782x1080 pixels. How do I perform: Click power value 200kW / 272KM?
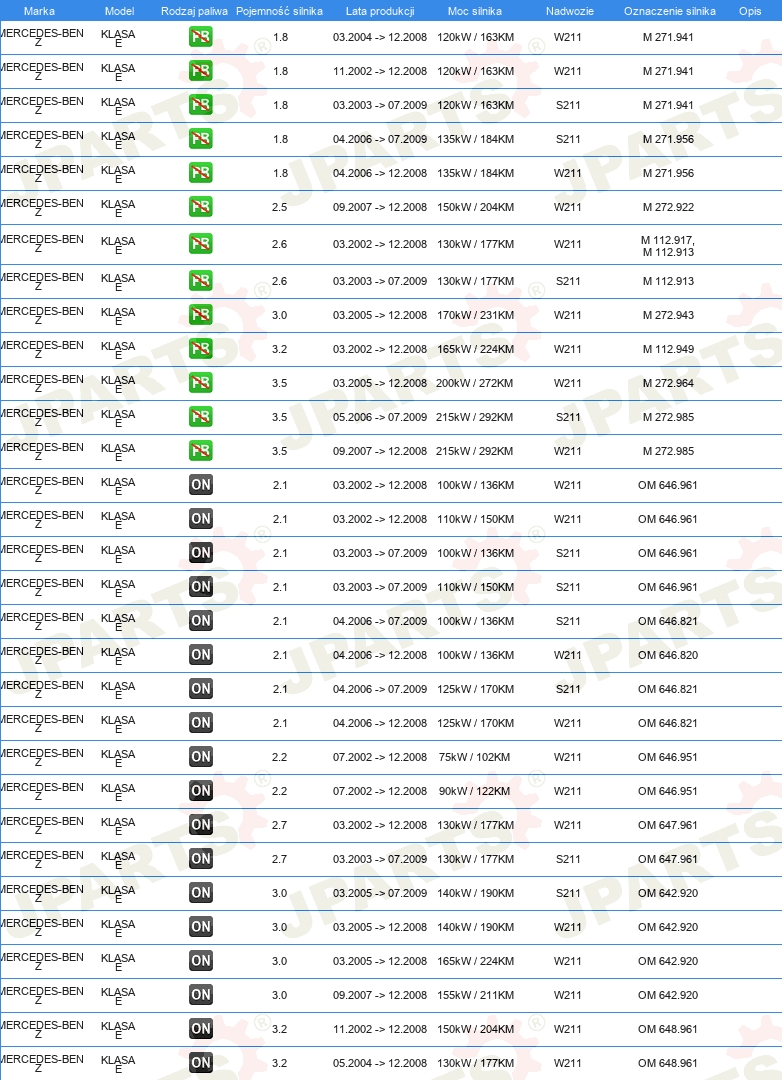pyautogui.click(x=475, y=384)
